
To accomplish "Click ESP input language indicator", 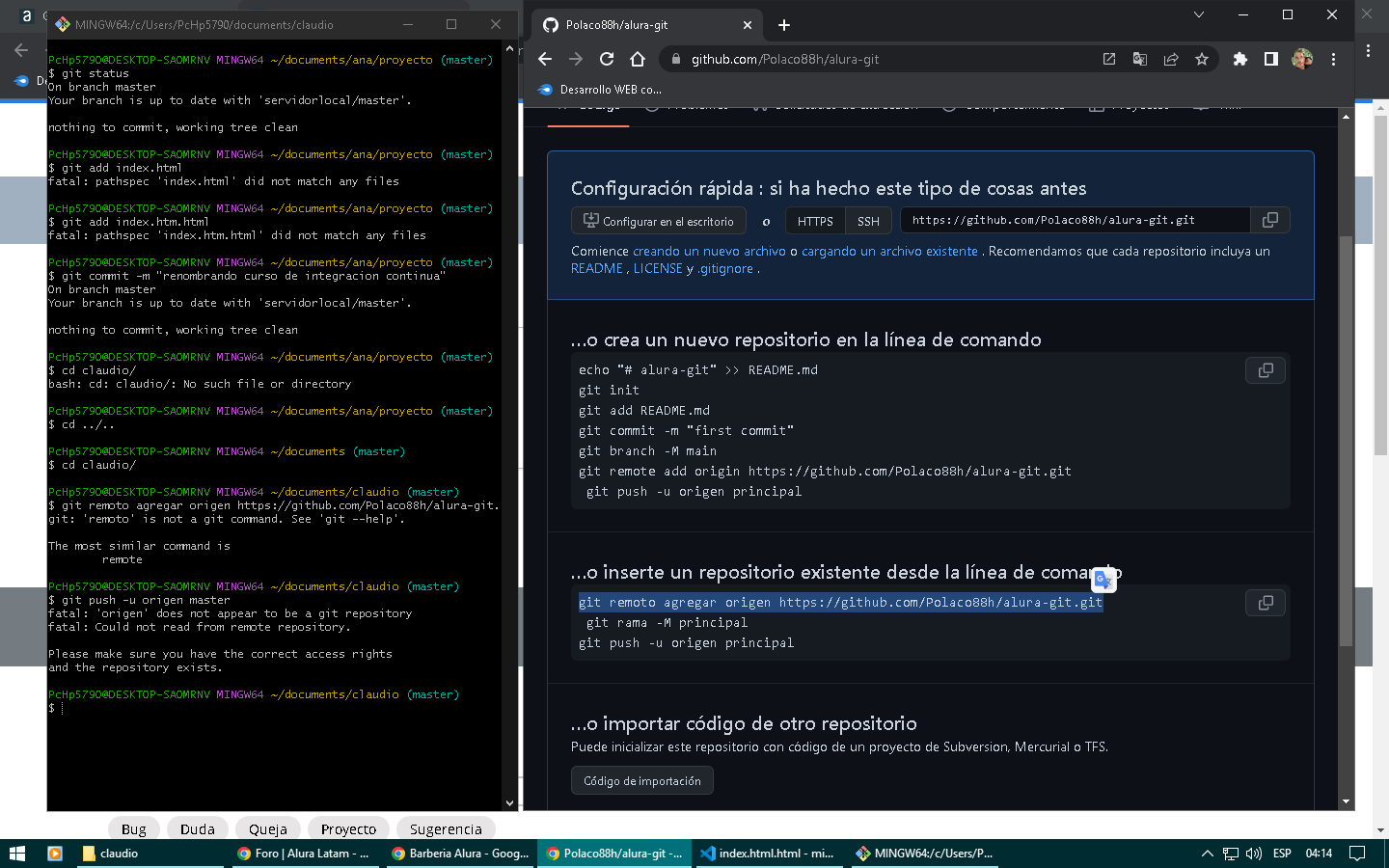I will pos(1282,854).
